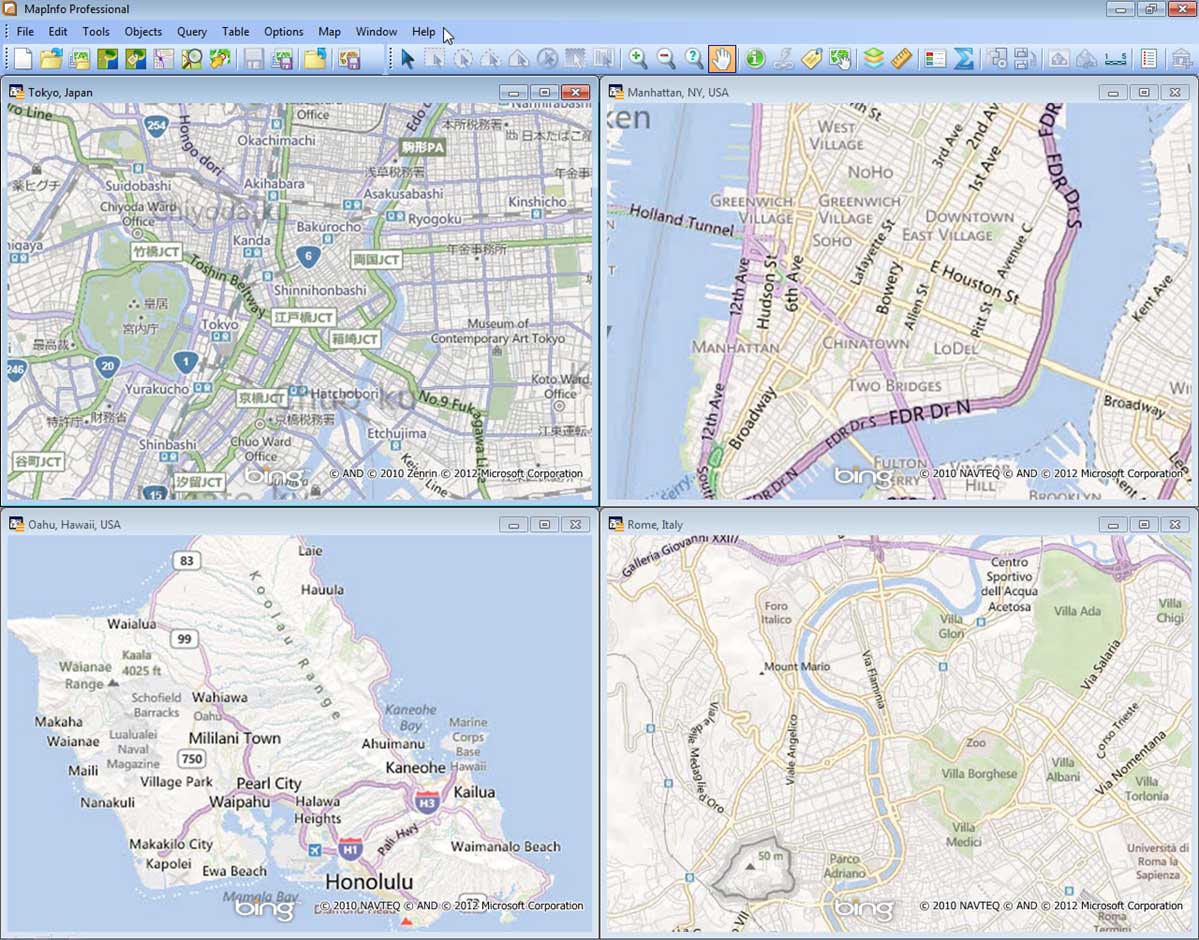Minimize the MapInfo Professional application window
Viewport: 1199px width, 940px height.
(1120, 9)
